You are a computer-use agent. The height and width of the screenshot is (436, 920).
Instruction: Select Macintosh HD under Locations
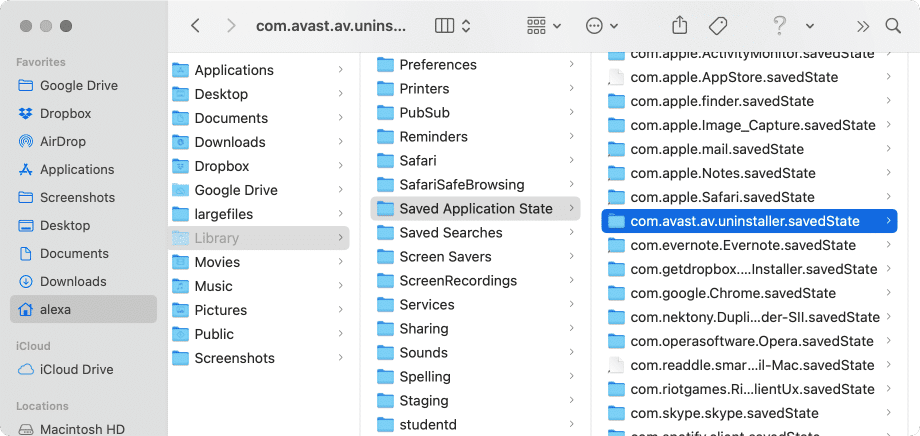[83, 429]
